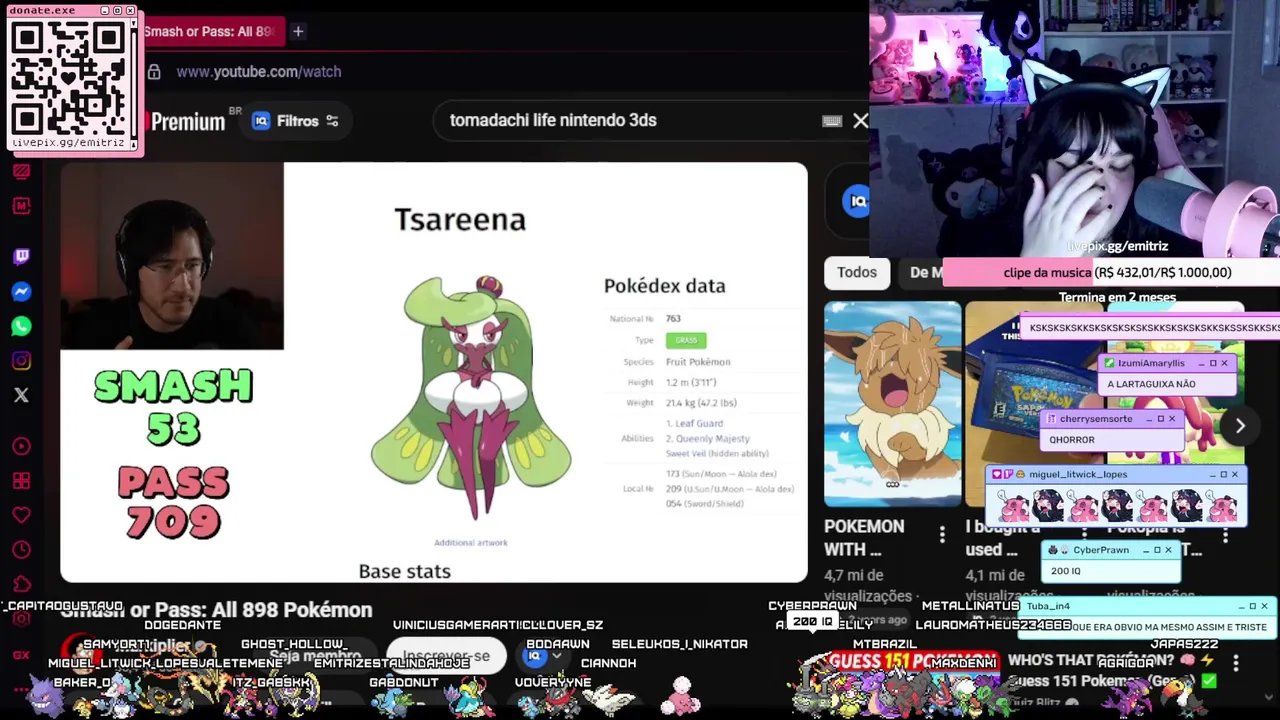Screen dimensions: 1280x720
Task: Clear the YouTube search with X
Action: pos(860,121)
